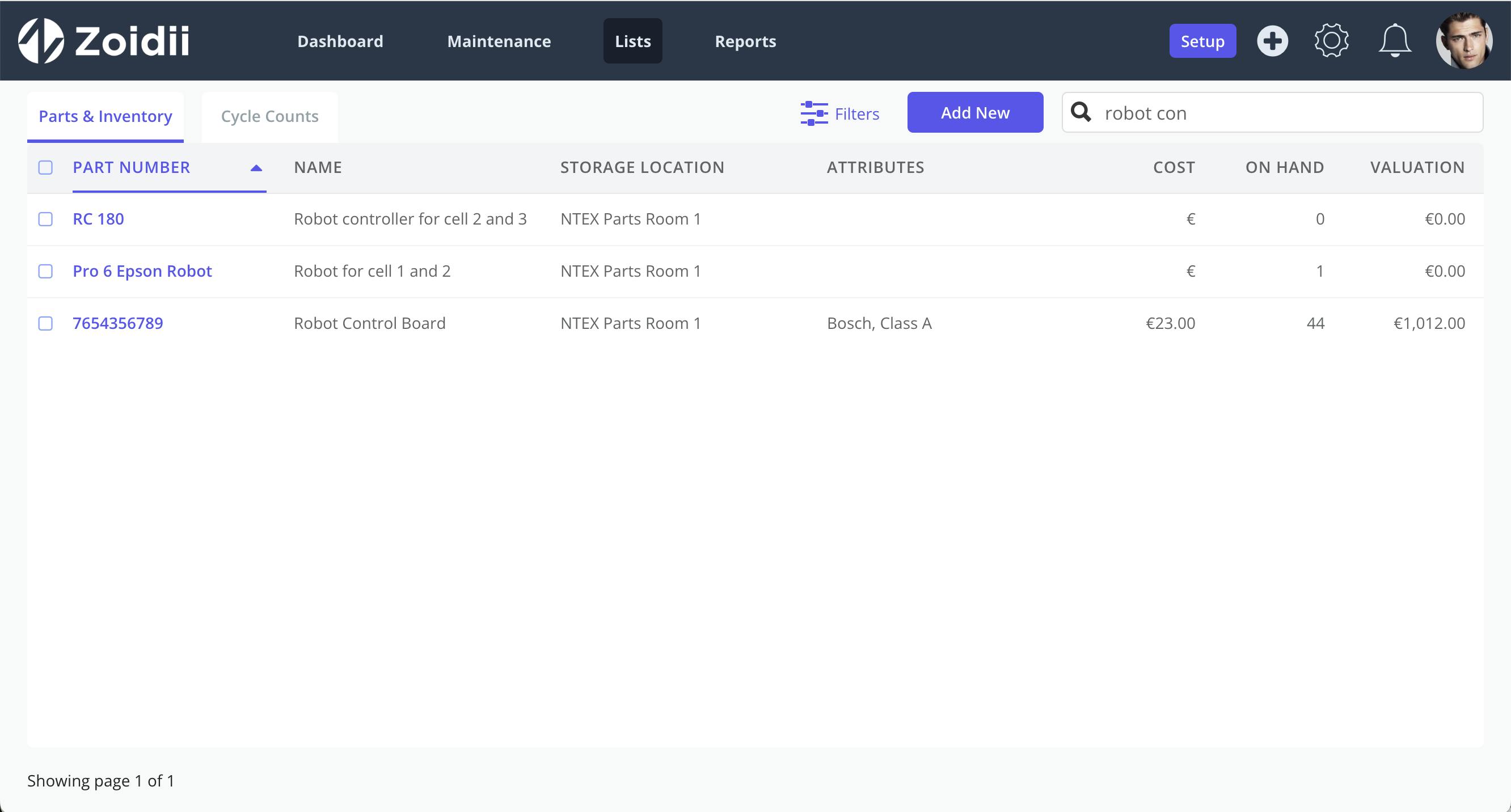
Task: Click the €23.00 cost cell
Action: 1170,324
